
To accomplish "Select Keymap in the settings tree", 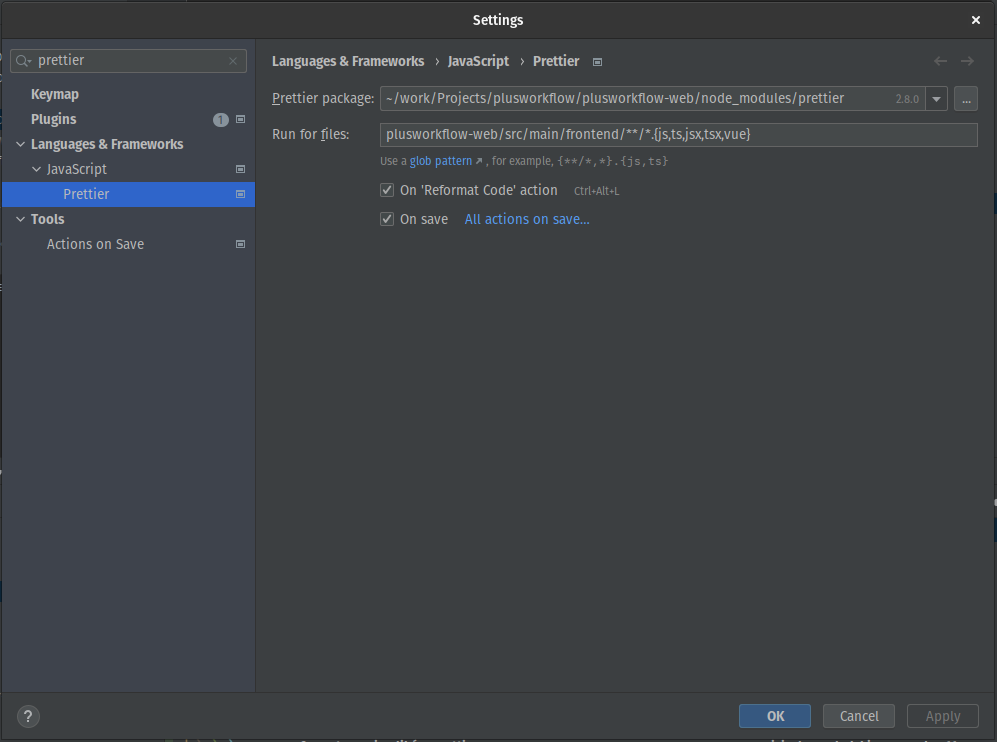I will [x=55, y=94].
